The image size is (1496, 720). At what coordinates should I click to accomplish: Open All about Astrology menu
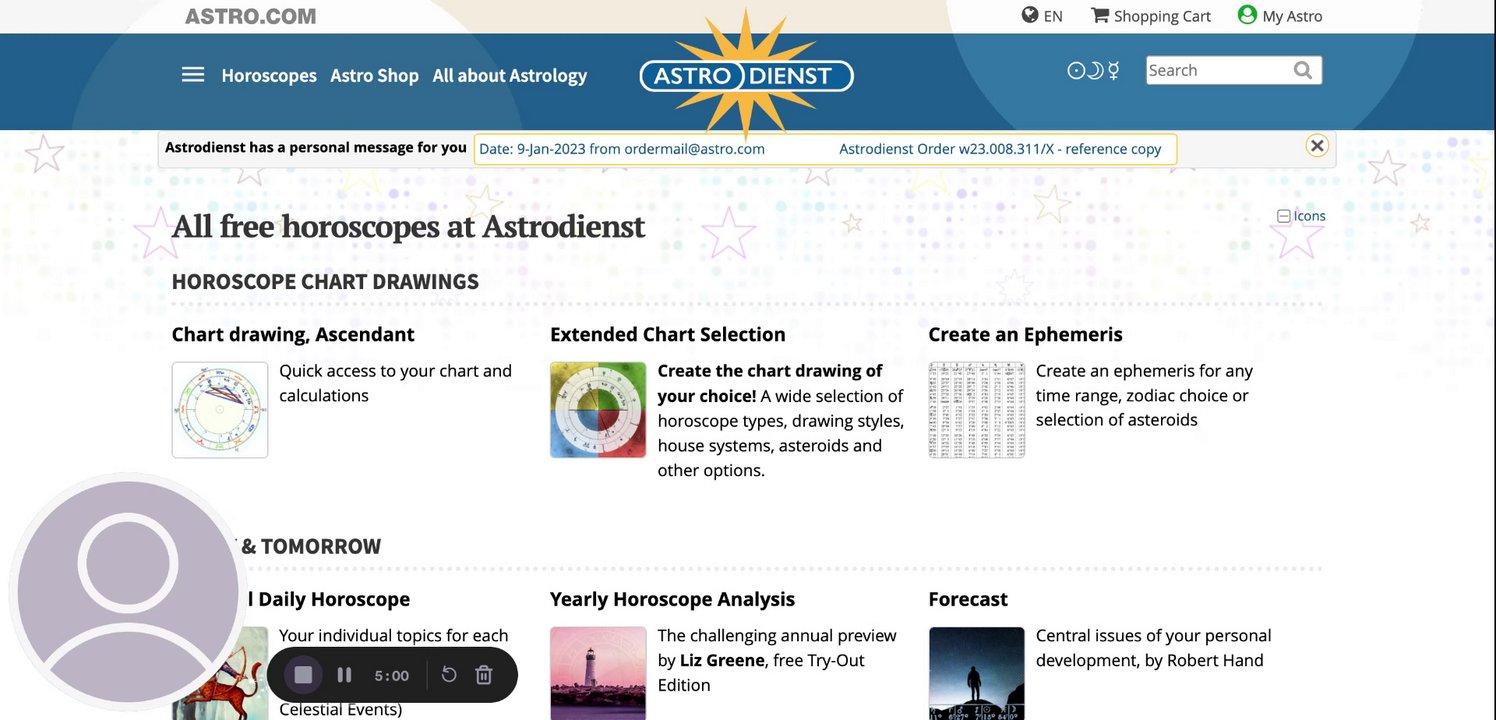tap(510, 76)
